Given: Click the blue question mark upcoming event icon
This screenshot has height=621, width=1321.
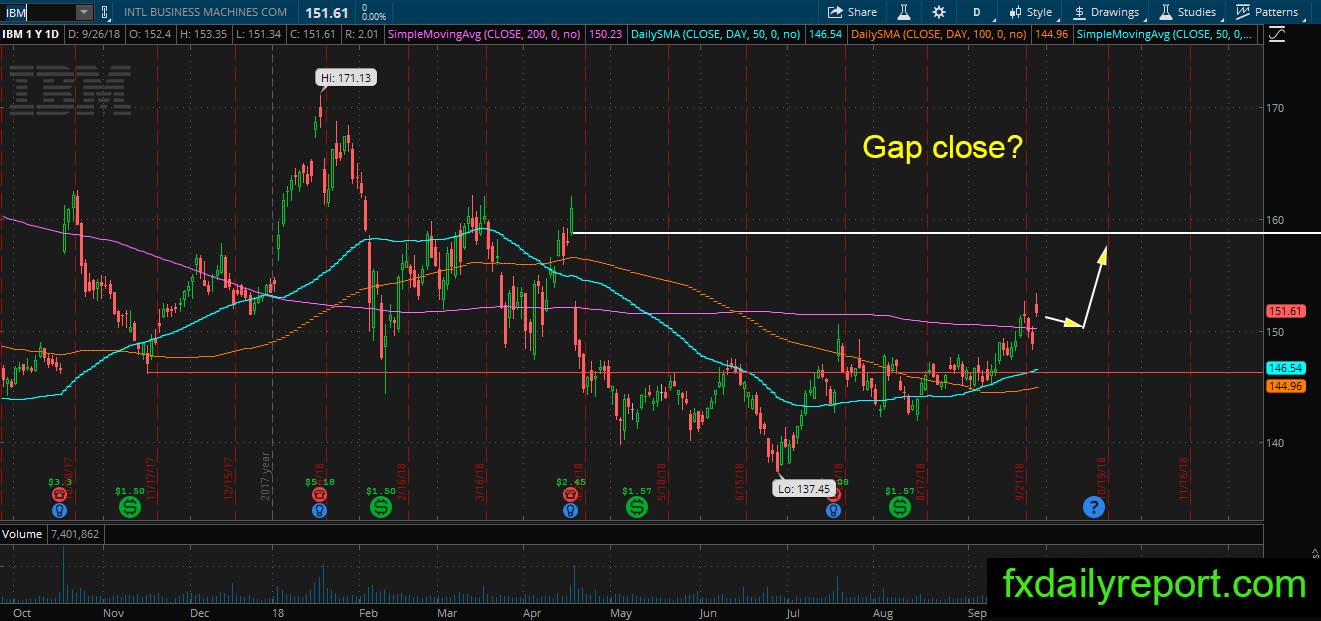Looking at the screenshot, I should [1094, 507].
